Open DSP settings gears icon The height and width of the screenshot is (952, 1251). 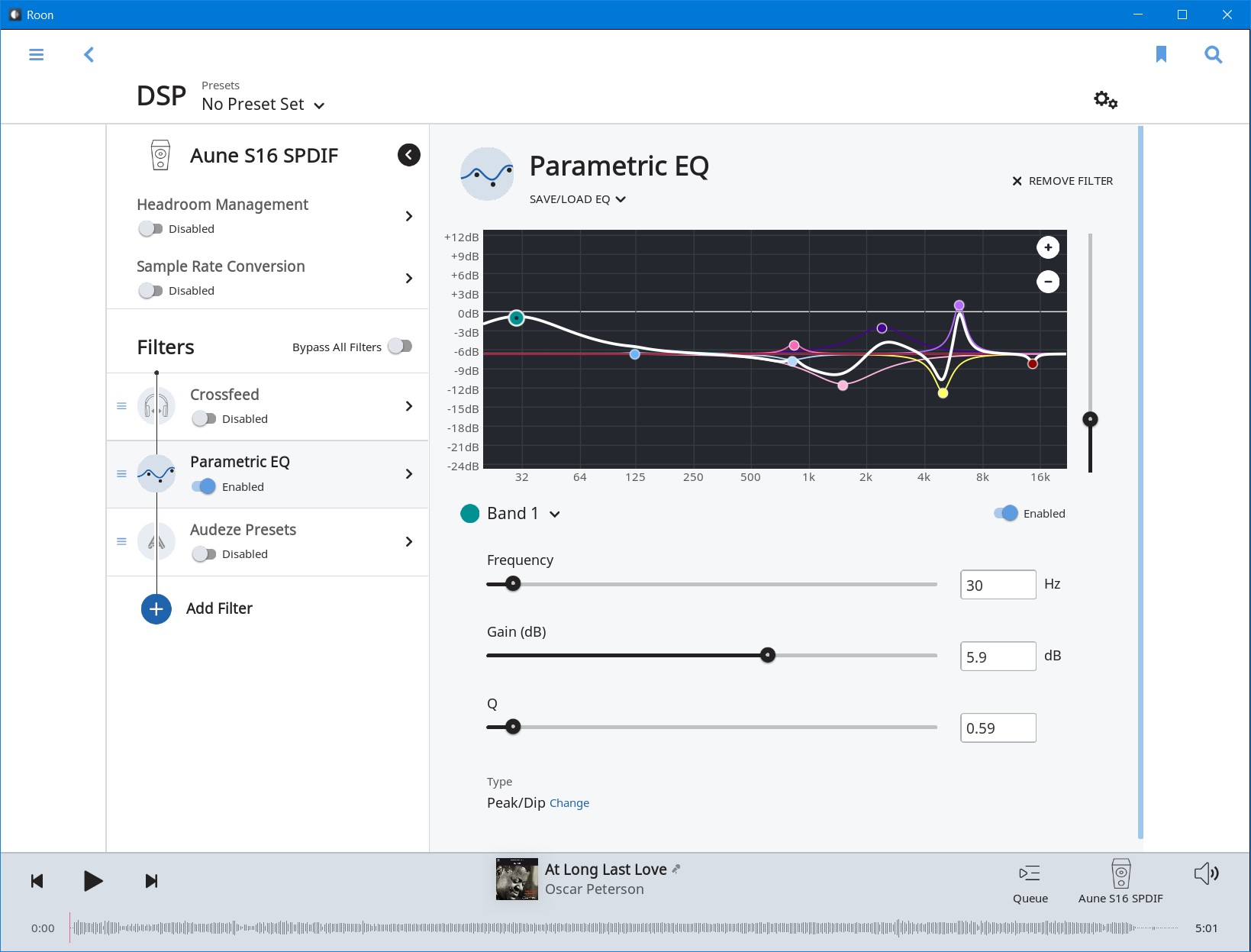click(1105, 99)
